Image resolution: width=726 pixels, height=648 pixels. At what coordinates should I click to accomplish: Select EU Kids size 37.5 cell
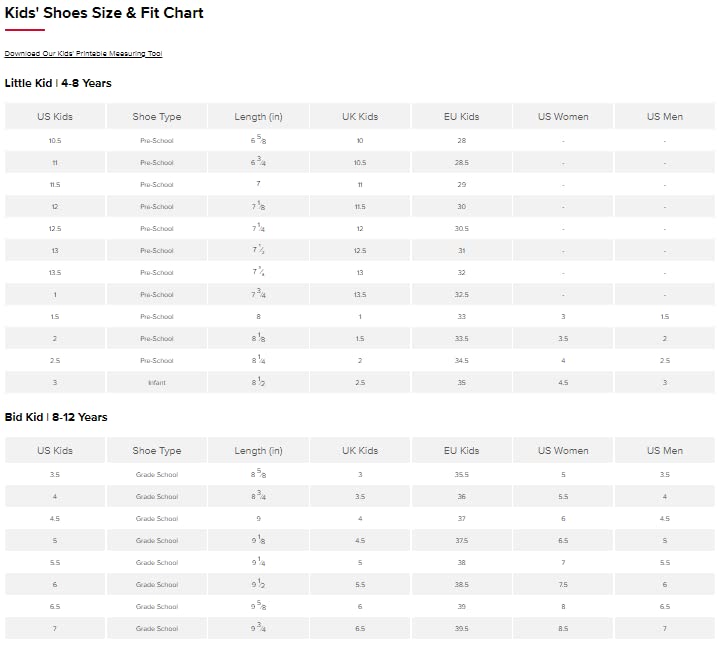click(461, 541)
